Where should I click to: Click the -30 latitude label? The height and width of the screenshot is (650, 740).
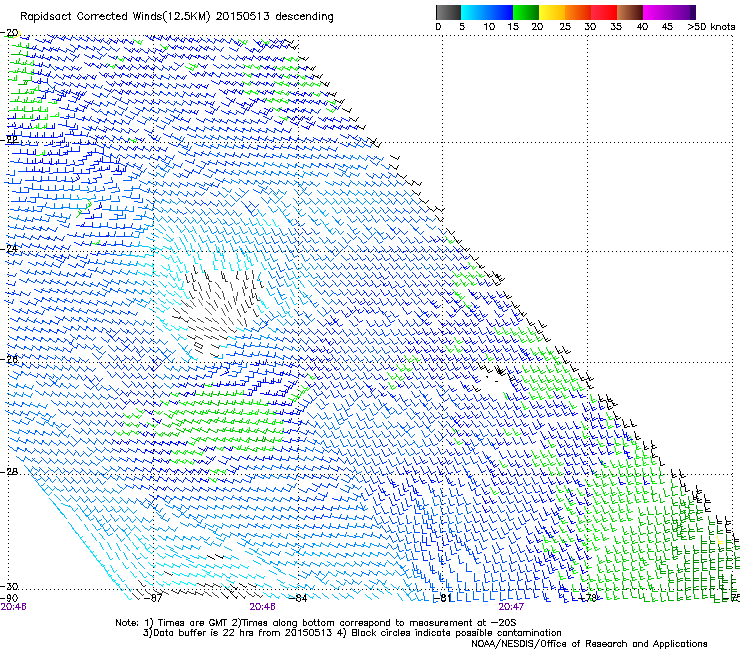coord(10,586)
